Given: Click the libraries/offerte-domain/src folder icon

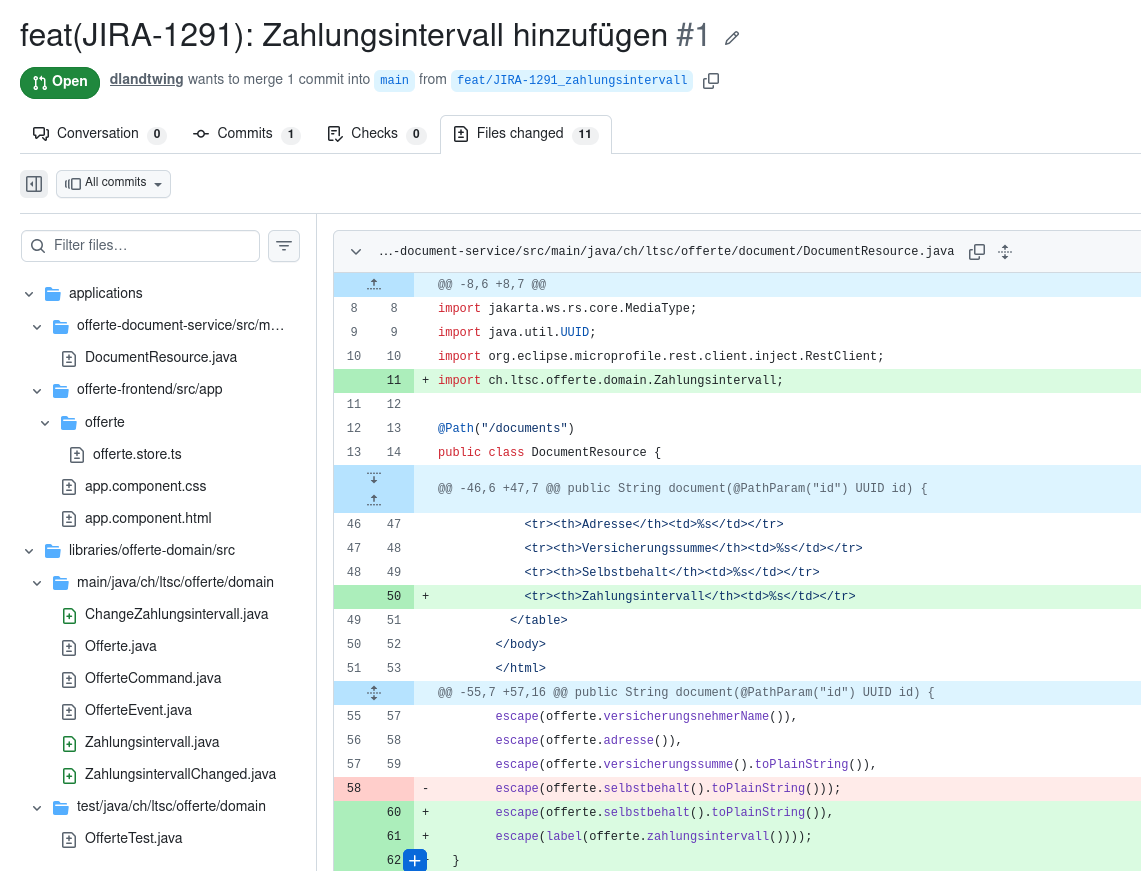Looking at the screenshot, I should coord(52,551).
